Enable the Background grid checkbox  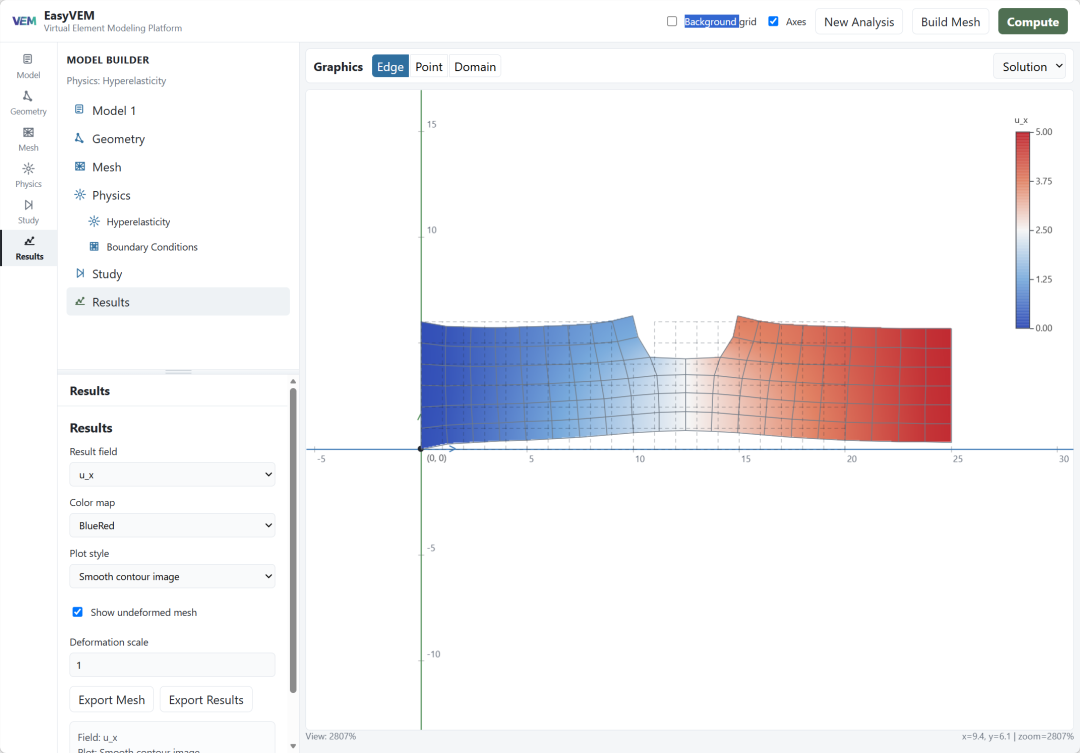point(672,21)
